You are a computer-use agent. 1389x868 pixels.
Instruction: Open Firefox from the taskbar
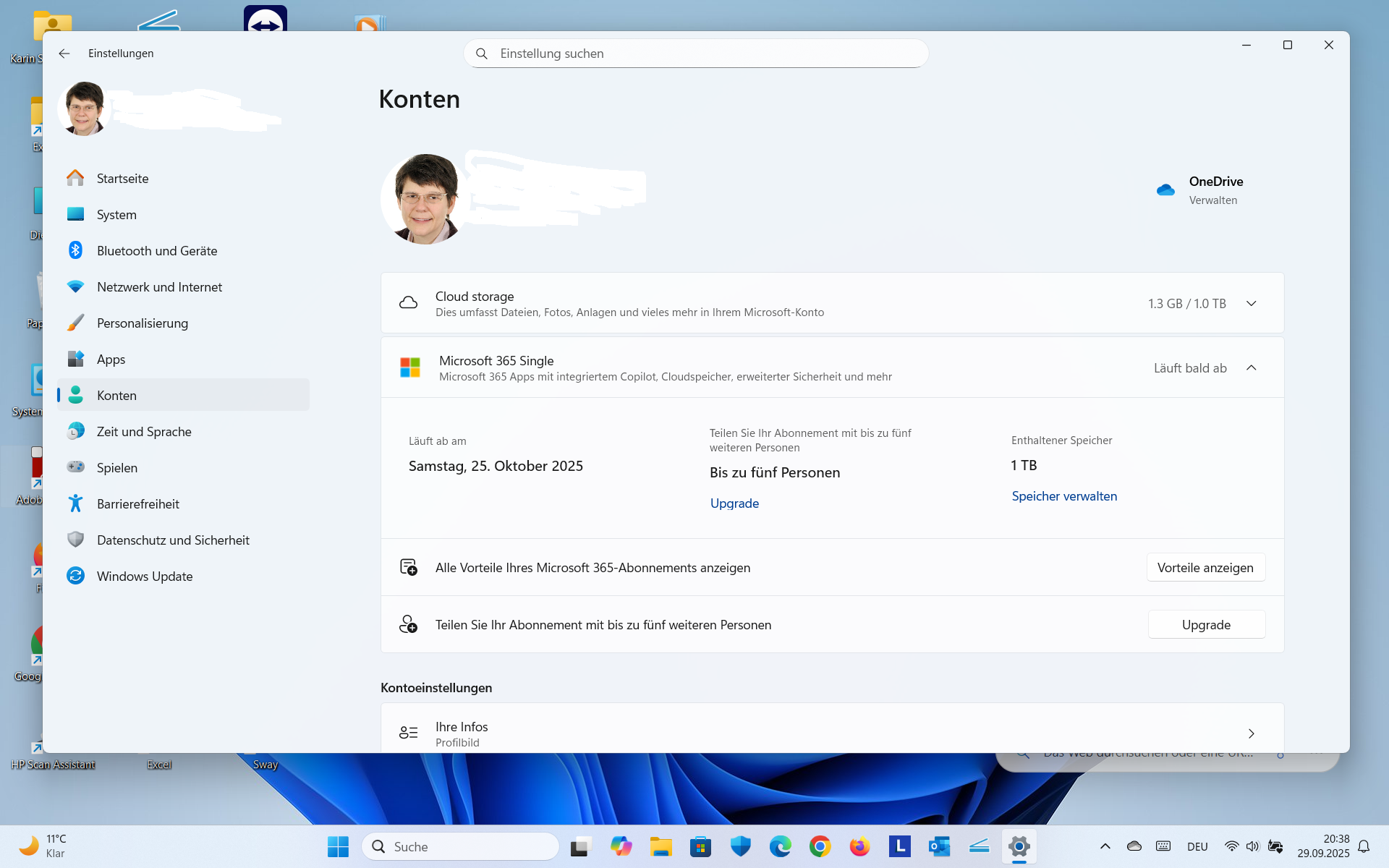coord(859,846)
